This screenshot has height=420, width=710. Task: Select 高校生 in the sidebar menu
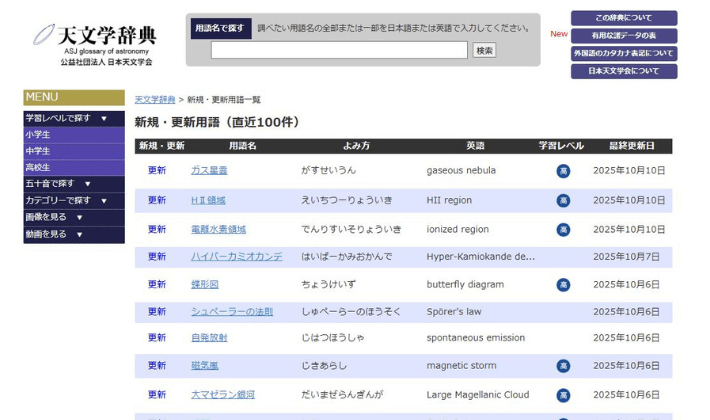74,168
